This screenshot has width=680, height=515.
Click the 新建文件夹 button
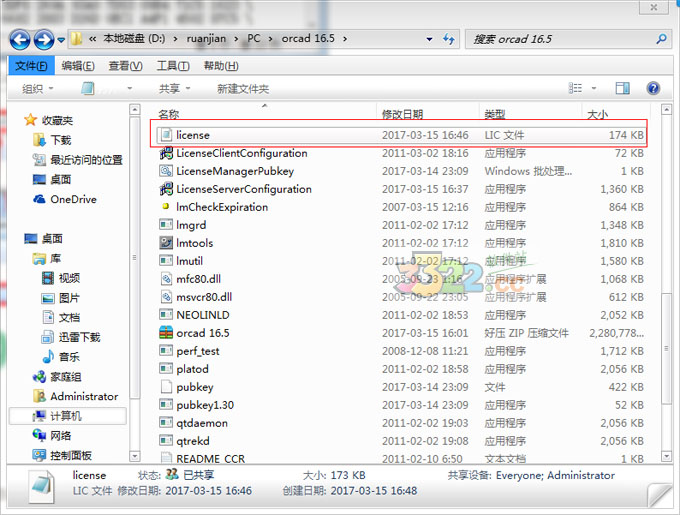coord(243,89)
